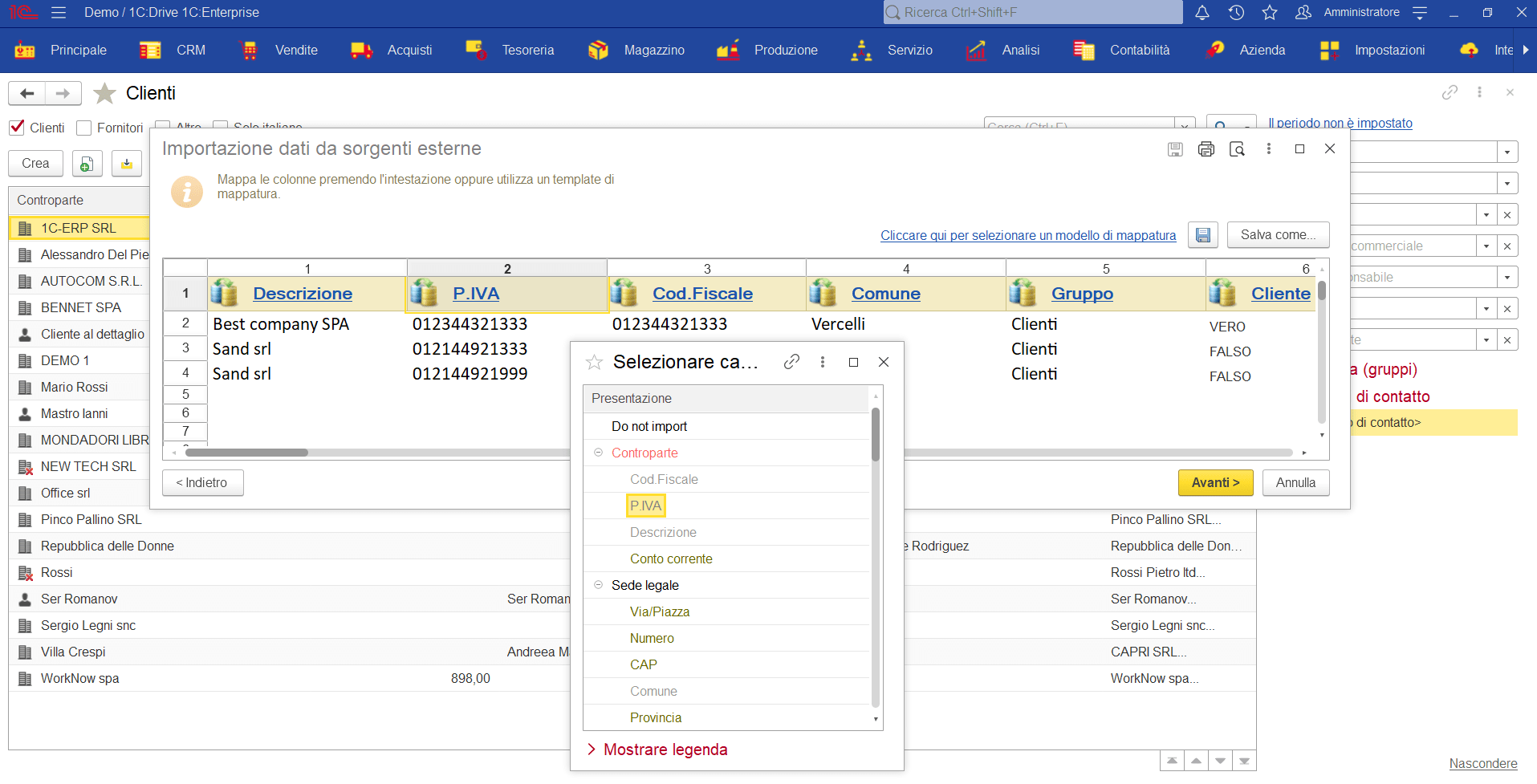1537x784 pixels.
Task: Open 'Il periodo non è impostato' link
Action: pos(1340,123)
